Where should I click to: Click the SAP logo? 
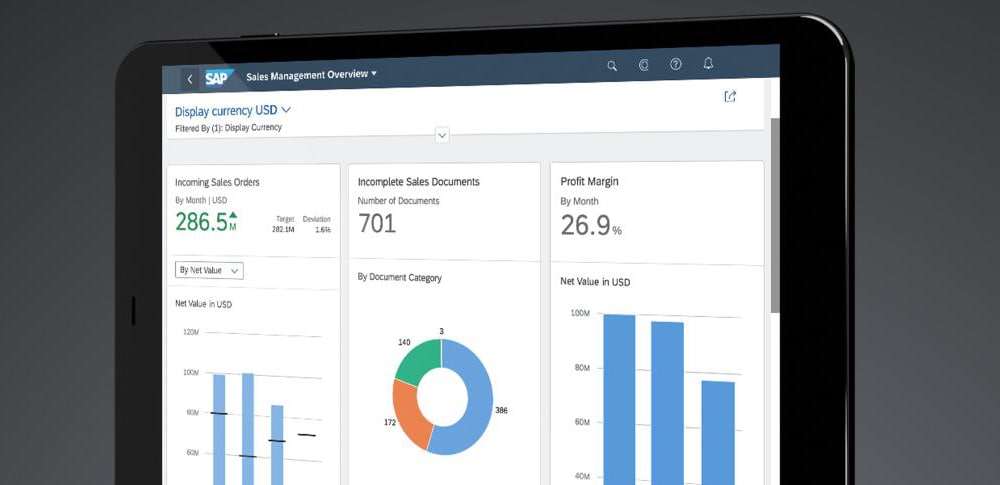219,78
